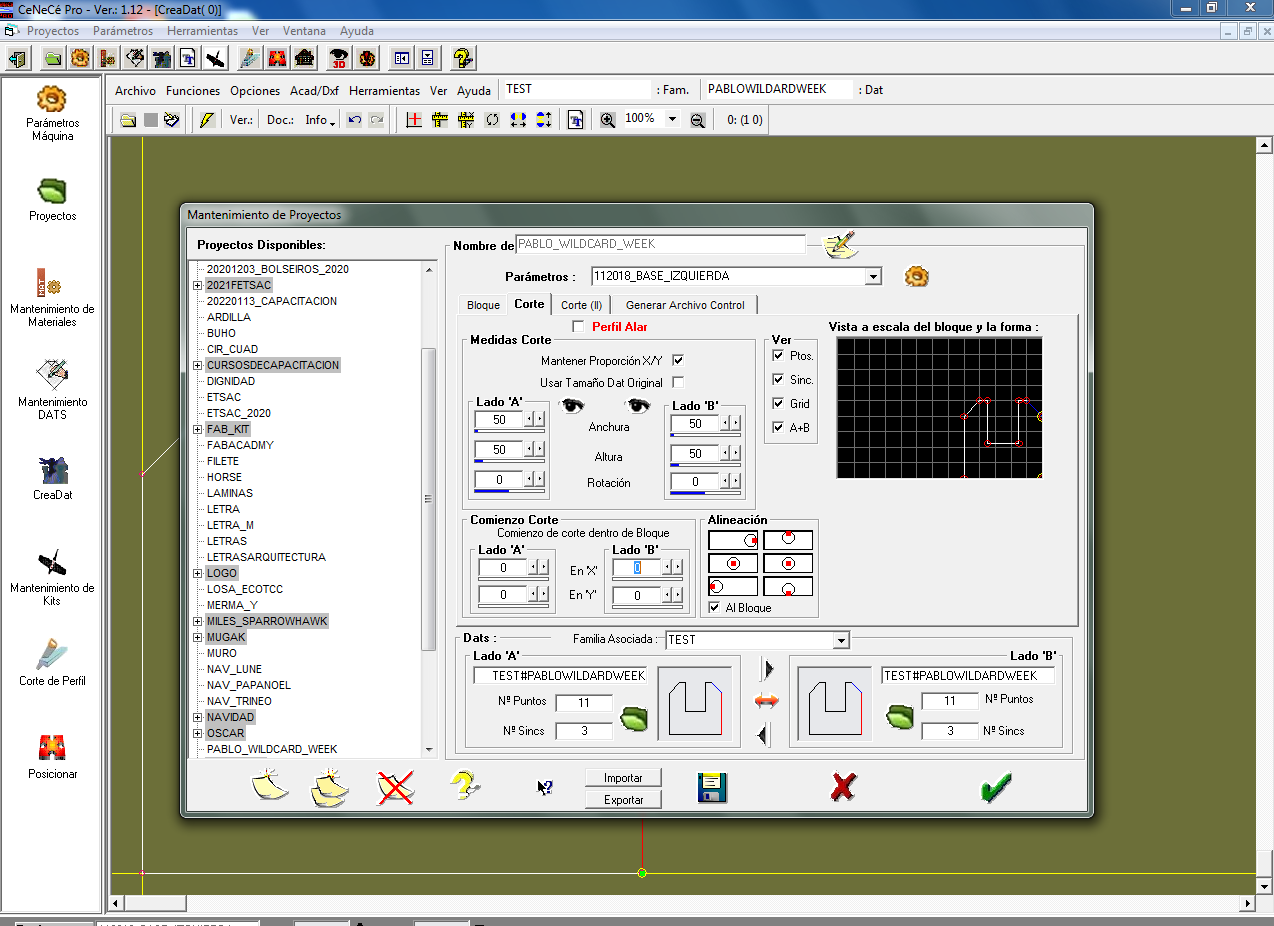
Task: Click the green checkmark accept icon
Action: point(995,788)
